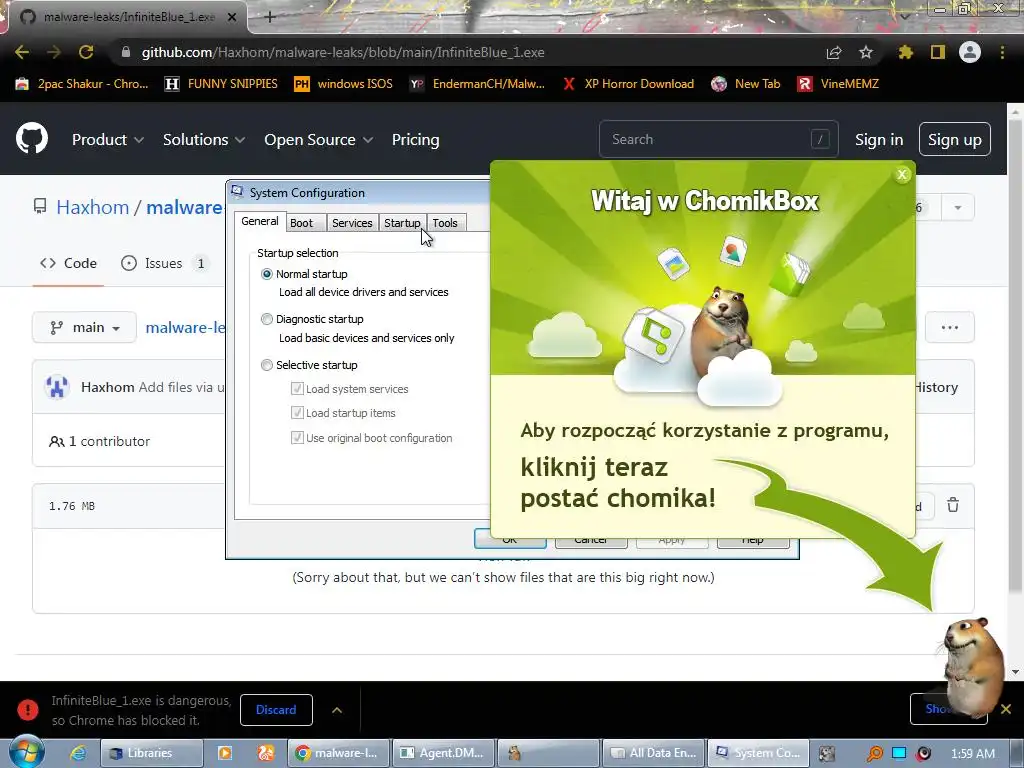This screenshot has width=1024, height=768.
Task: Discard the blocked InfiniteBlue_1.exe download
Action: coord(276,710)
